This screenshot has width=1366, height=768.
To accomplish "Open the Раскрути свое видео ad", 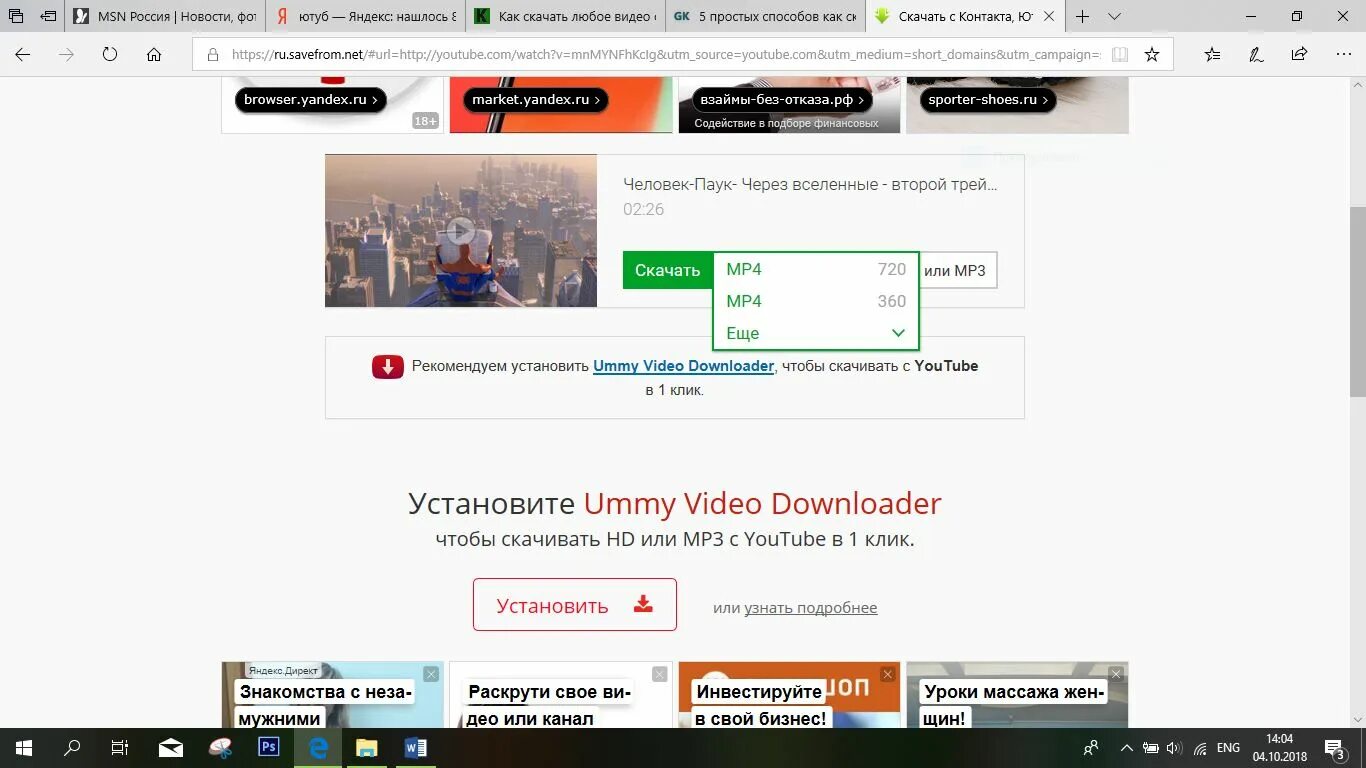I will [549, 704].
